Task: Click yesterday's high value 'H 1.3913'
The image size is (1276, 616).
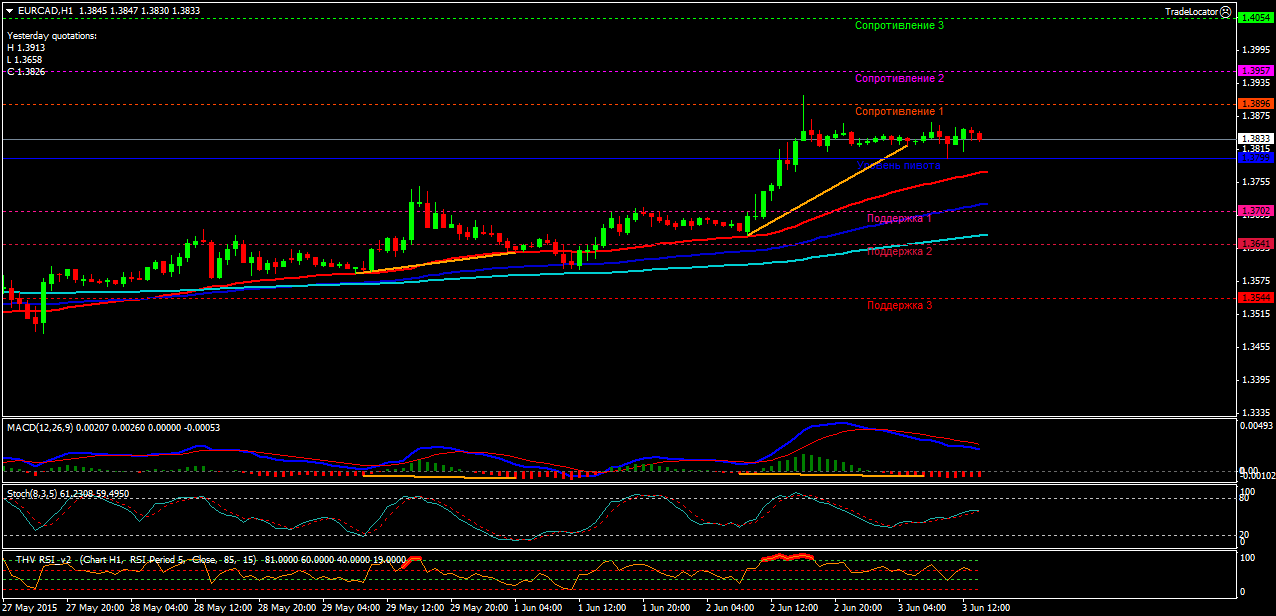Action: [x=26, y=47]
